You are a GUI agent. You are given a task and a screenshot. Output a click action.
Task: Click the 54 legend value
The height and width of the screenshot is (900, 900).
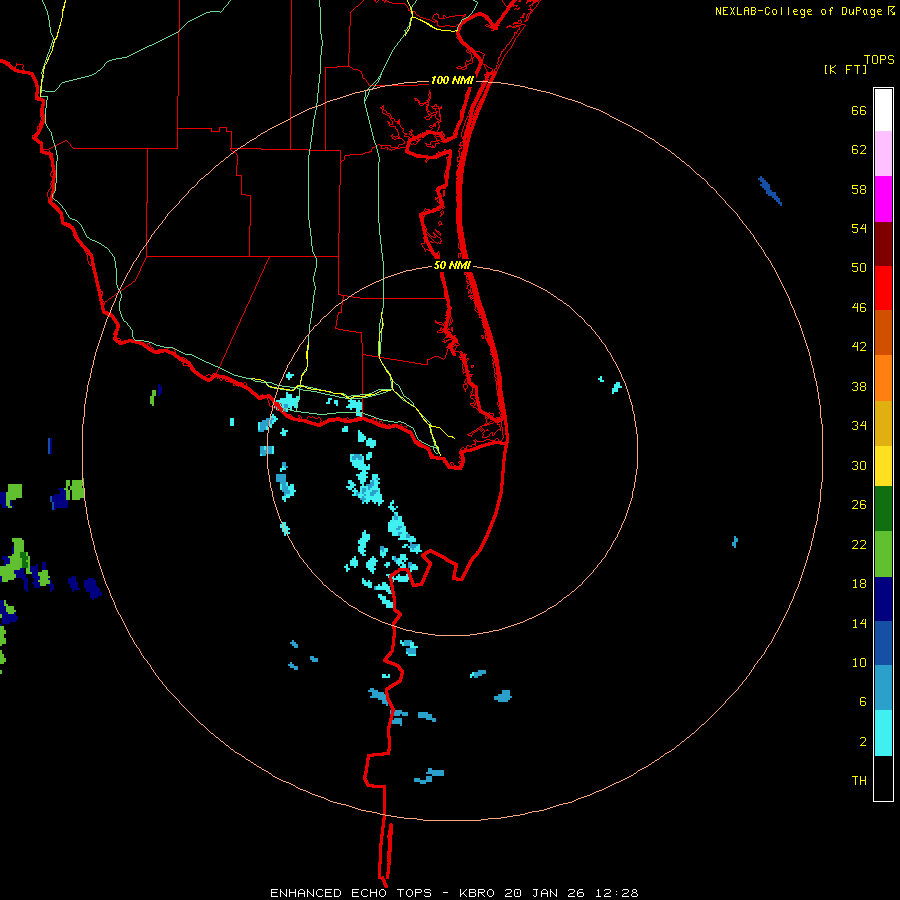coord(859,228)
